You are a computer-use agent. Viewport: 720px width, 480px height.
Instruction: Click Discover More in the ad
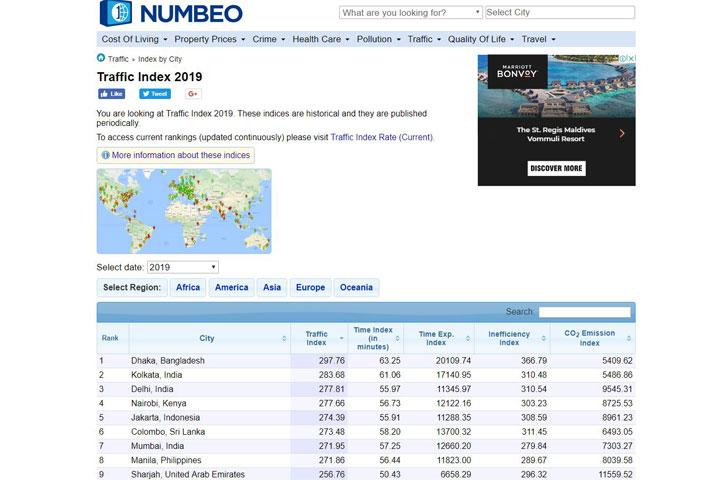pyautogui.click(x=557, y=168)
